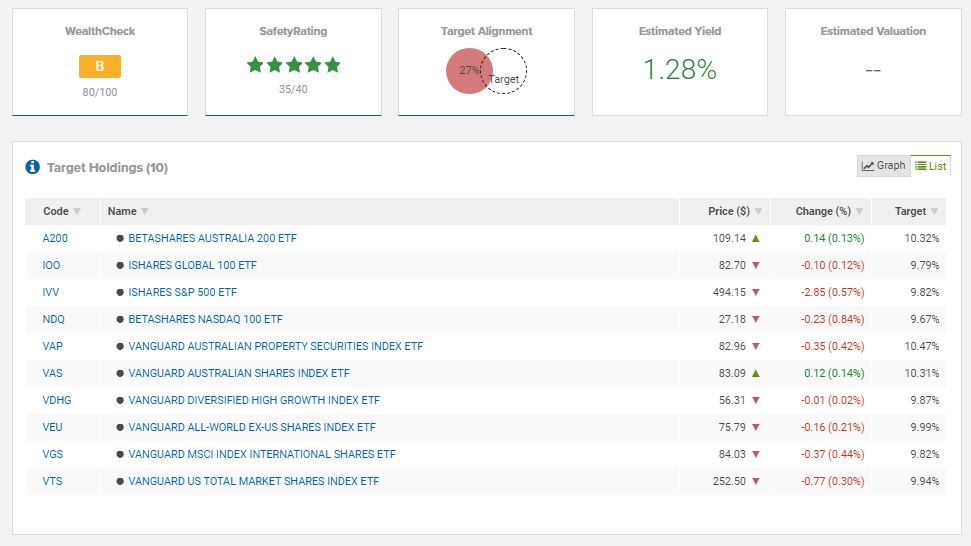The height and width of the screenshot is (546, 971).
Task: Click red down arrow beside price 82.96
Action: (755, 346)
